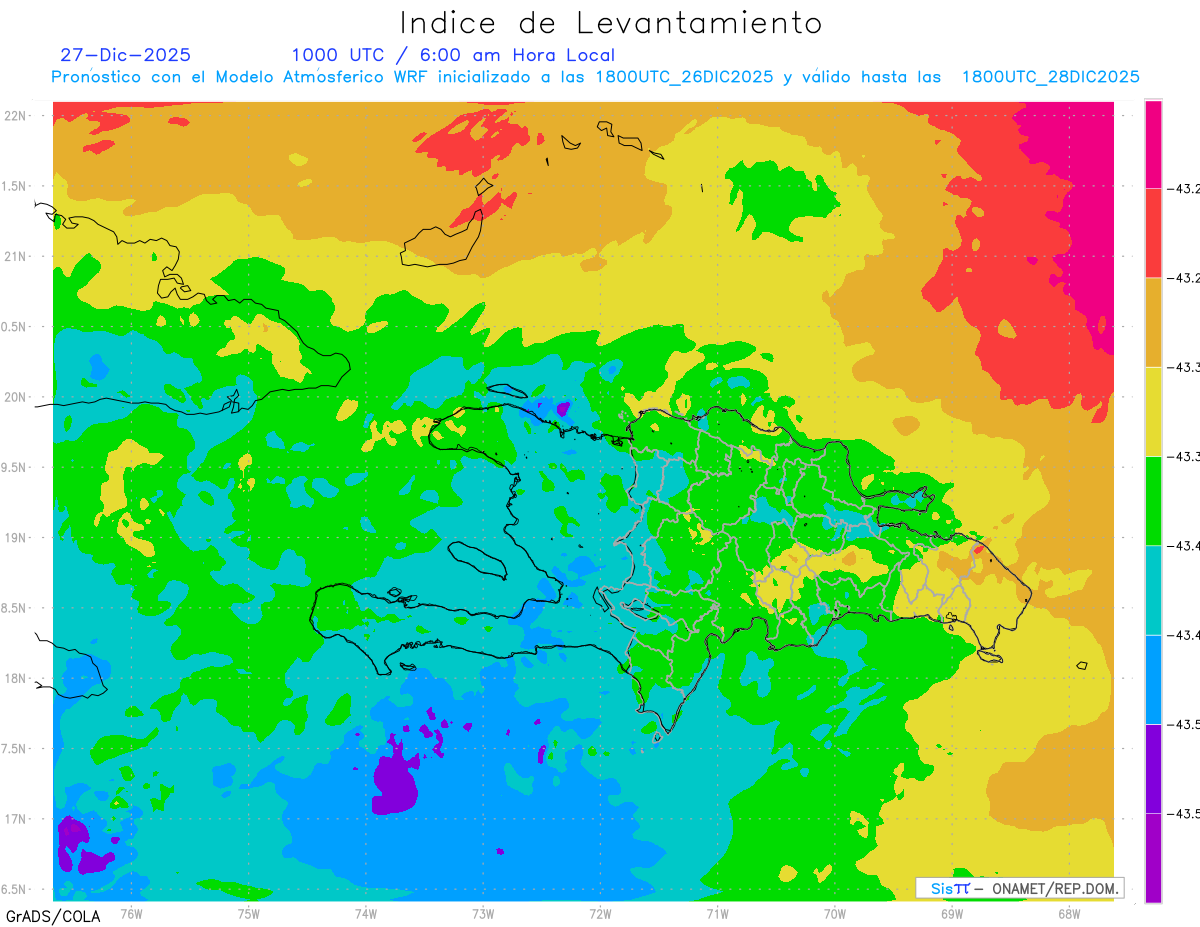This screenshot has width=1200, height=927.
Task: Click the '70W' longitude label
Action: (x=835, y=912)
